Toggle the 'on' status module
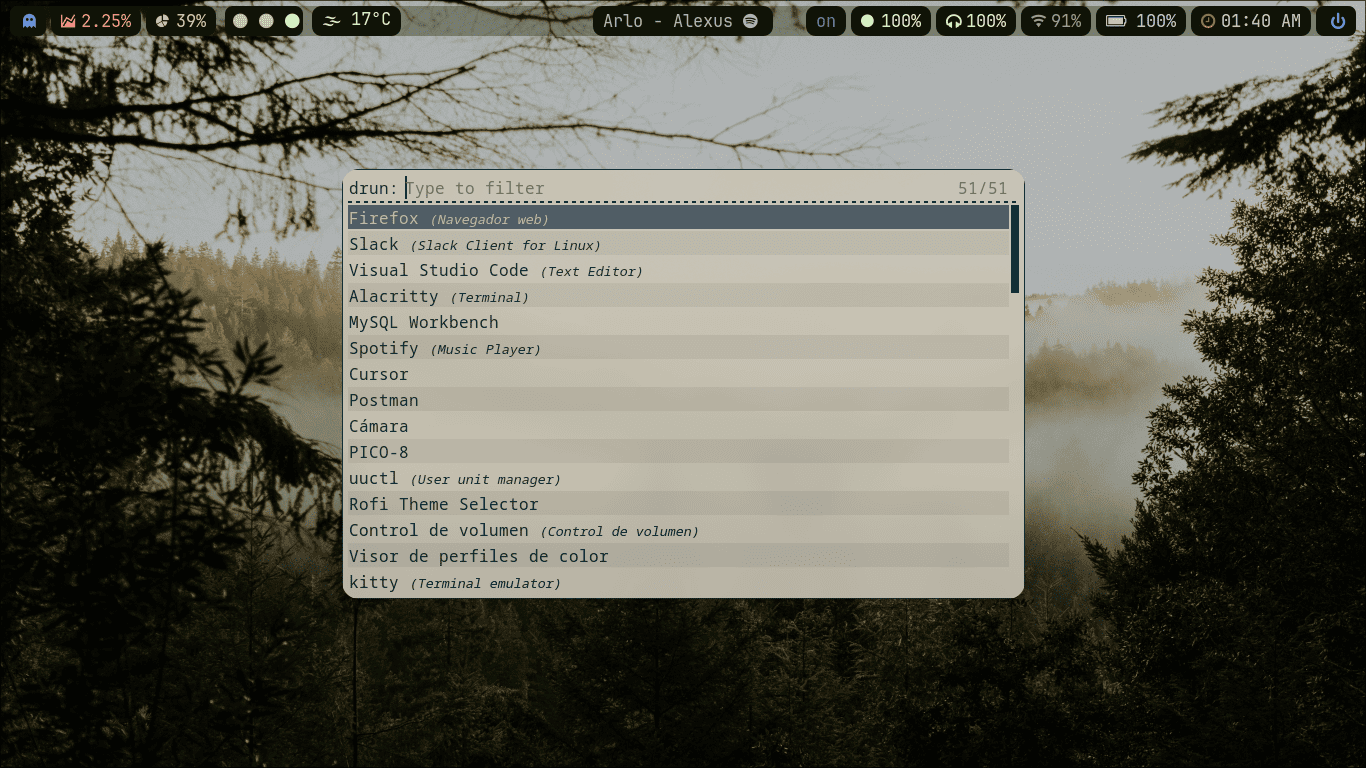The width and height of the screenshot is (1366, 768). [826, 21]
